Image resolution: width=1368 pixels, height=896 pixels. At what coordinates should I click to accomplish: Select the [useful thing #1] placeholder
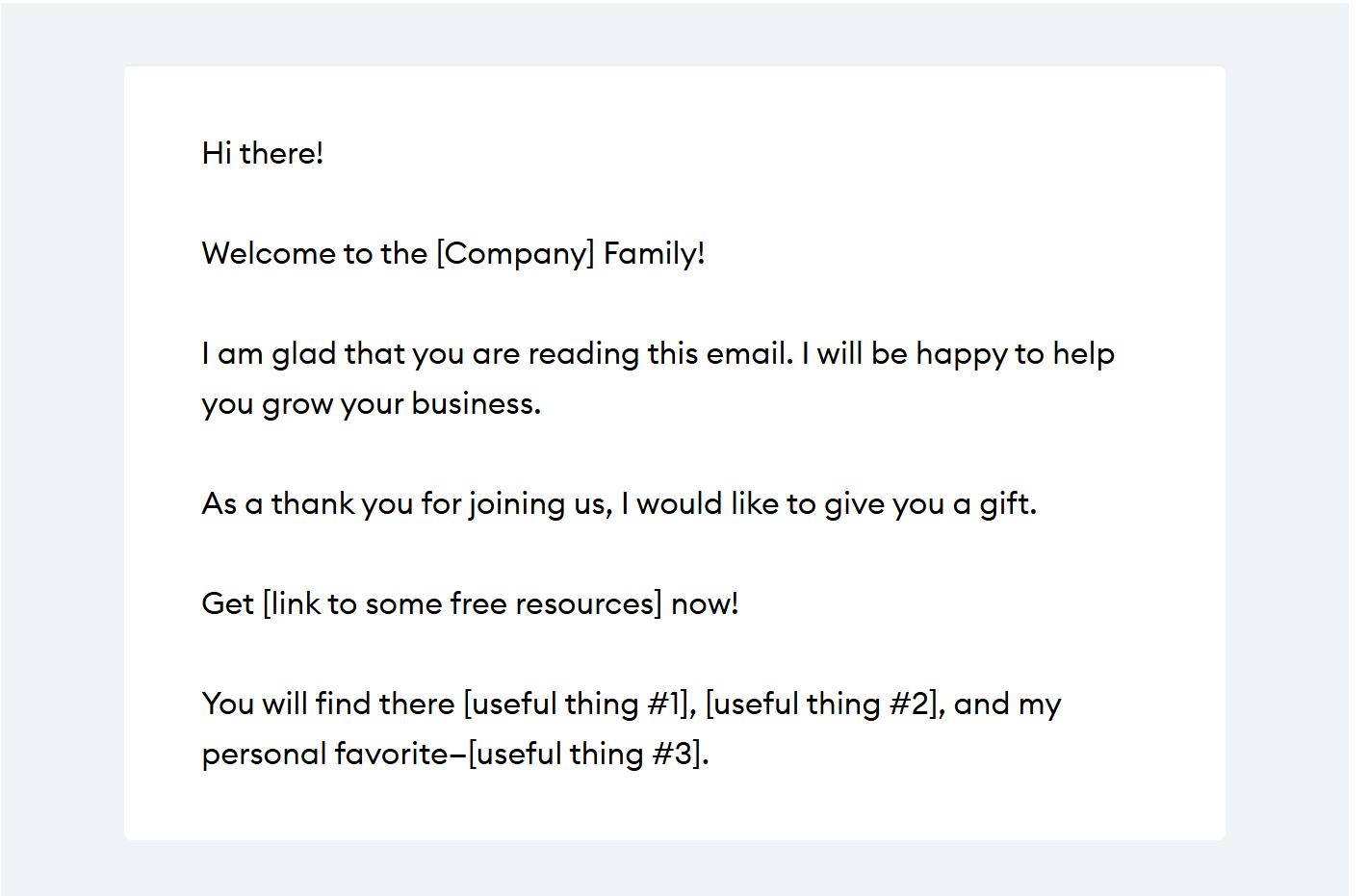point(577,704)
